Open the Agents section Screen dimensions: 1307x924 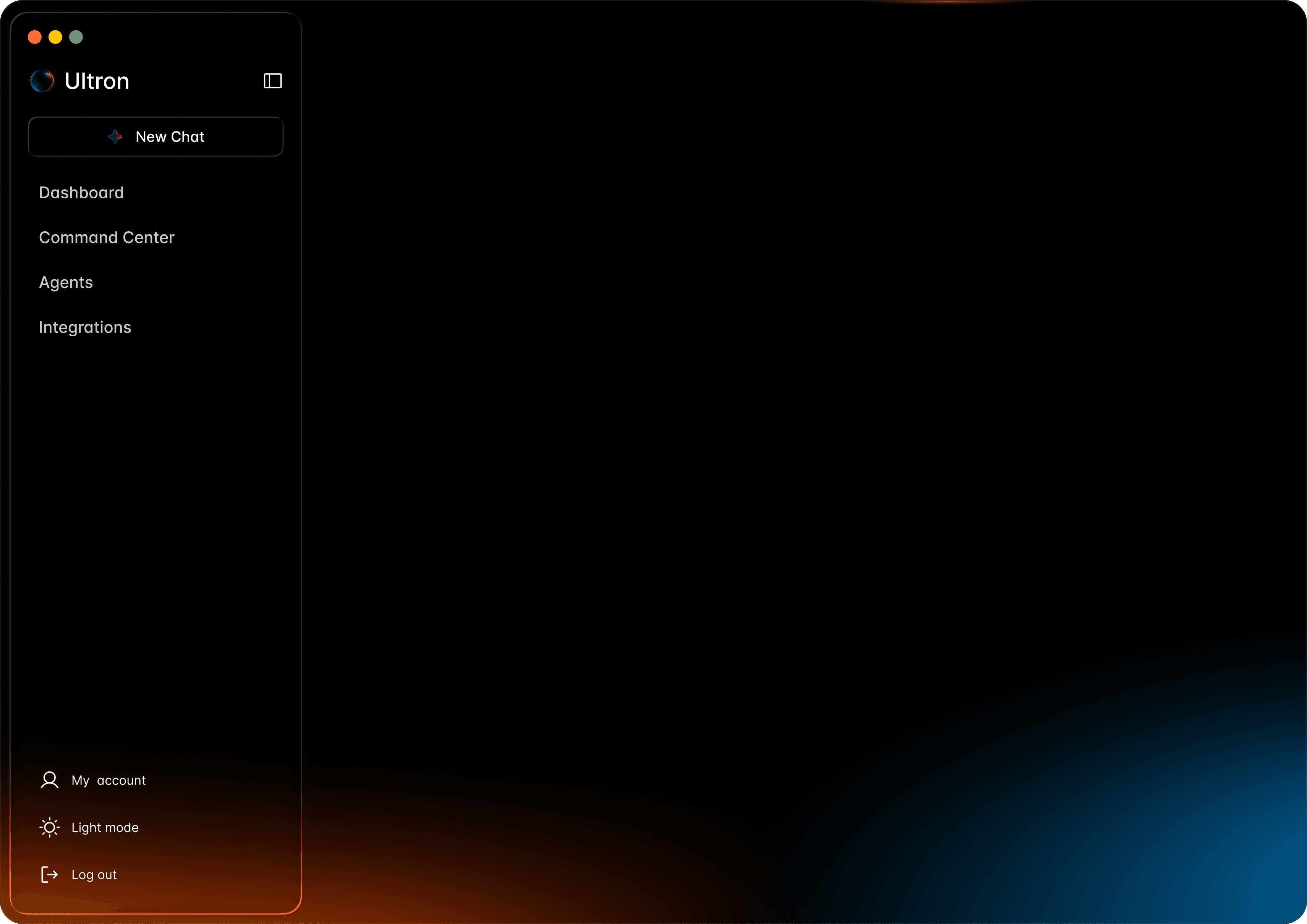point(65,282)
